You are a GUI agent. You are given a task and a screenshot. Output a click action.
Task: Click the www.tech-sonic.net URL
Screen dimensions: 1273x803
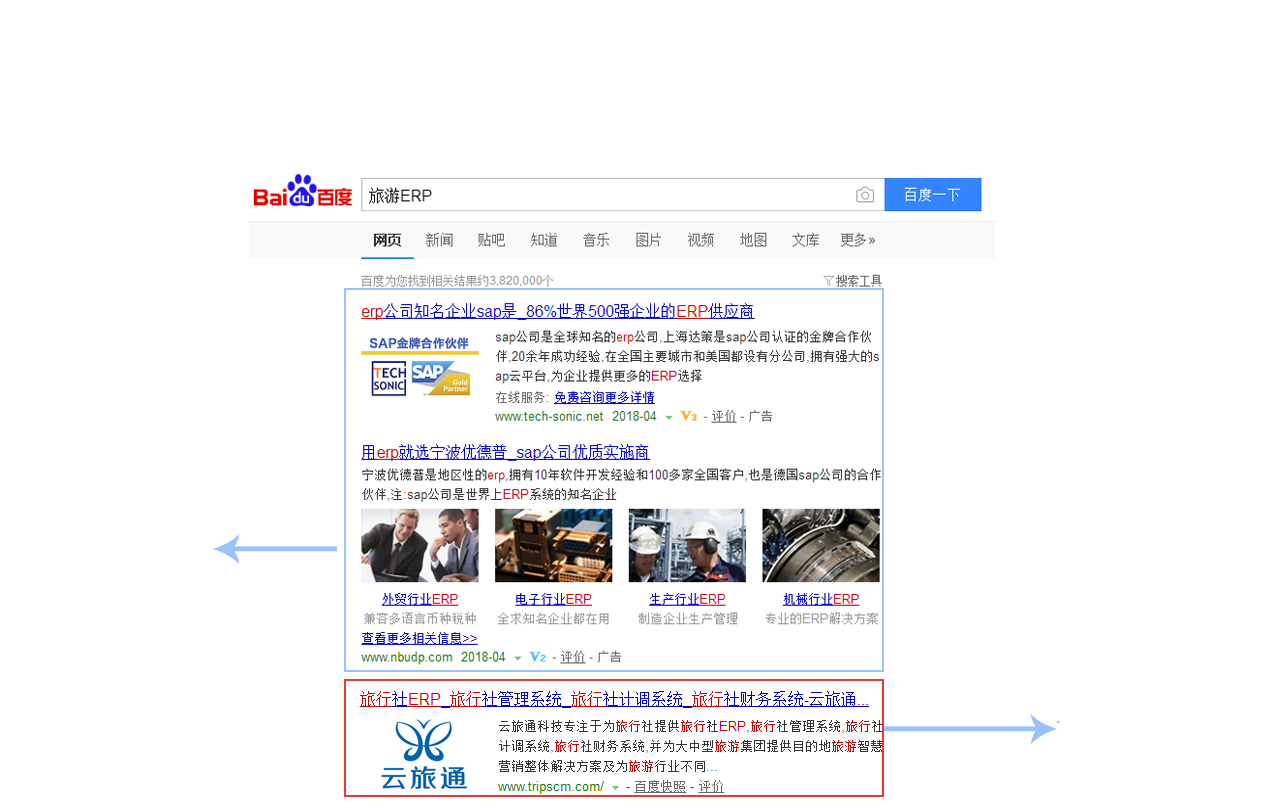click(549, 416)
